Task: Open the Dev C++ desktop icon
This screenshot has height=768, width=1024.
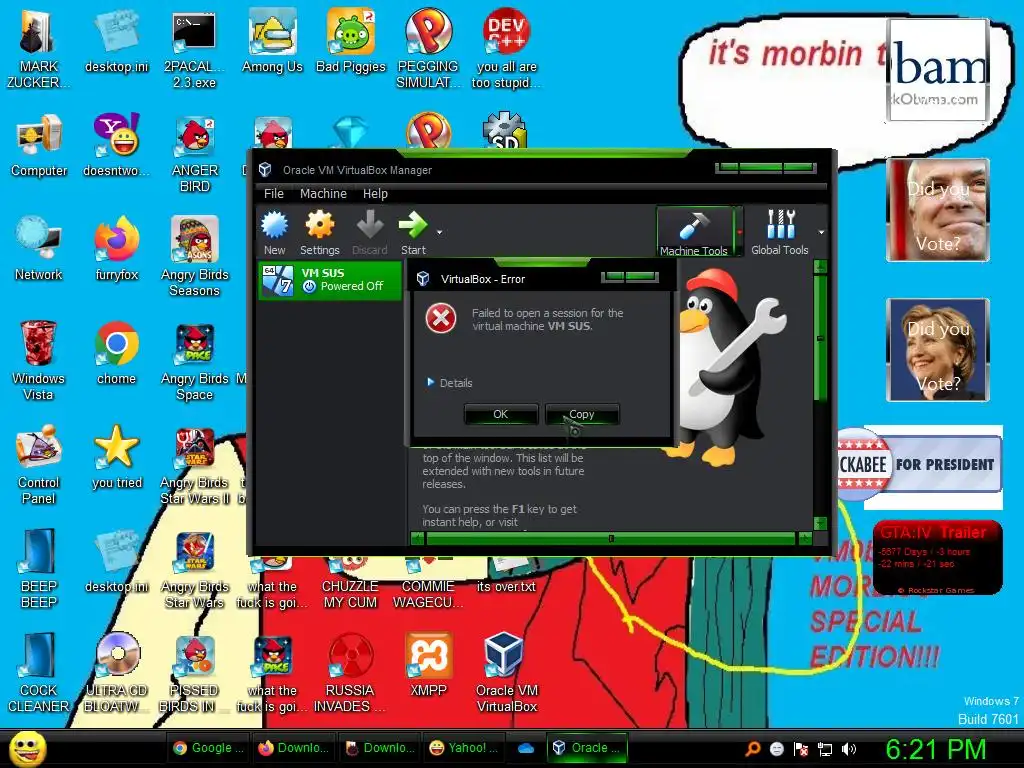Action: coord(506,50)
